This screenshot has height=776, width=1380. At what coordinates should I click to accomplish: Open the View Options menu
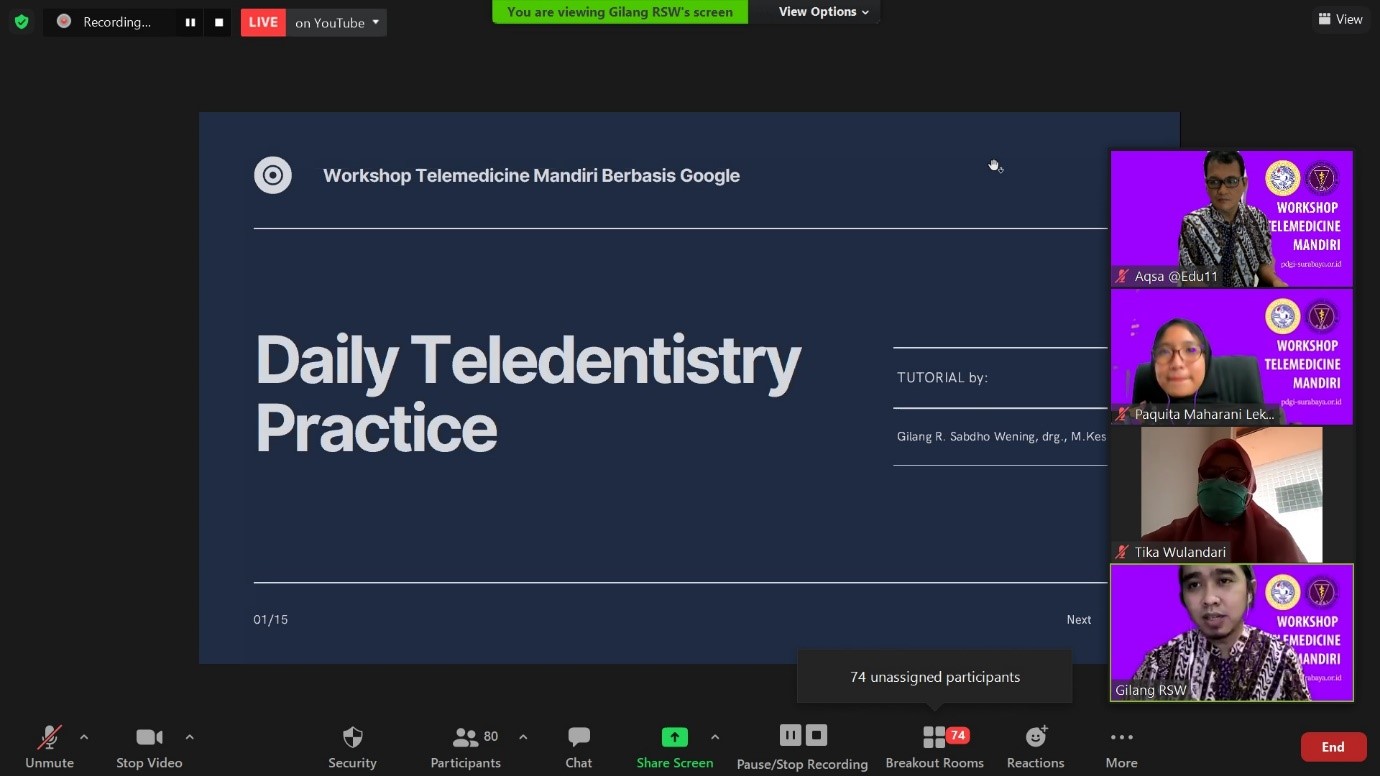pyautogui.click(x=823, y=12)
